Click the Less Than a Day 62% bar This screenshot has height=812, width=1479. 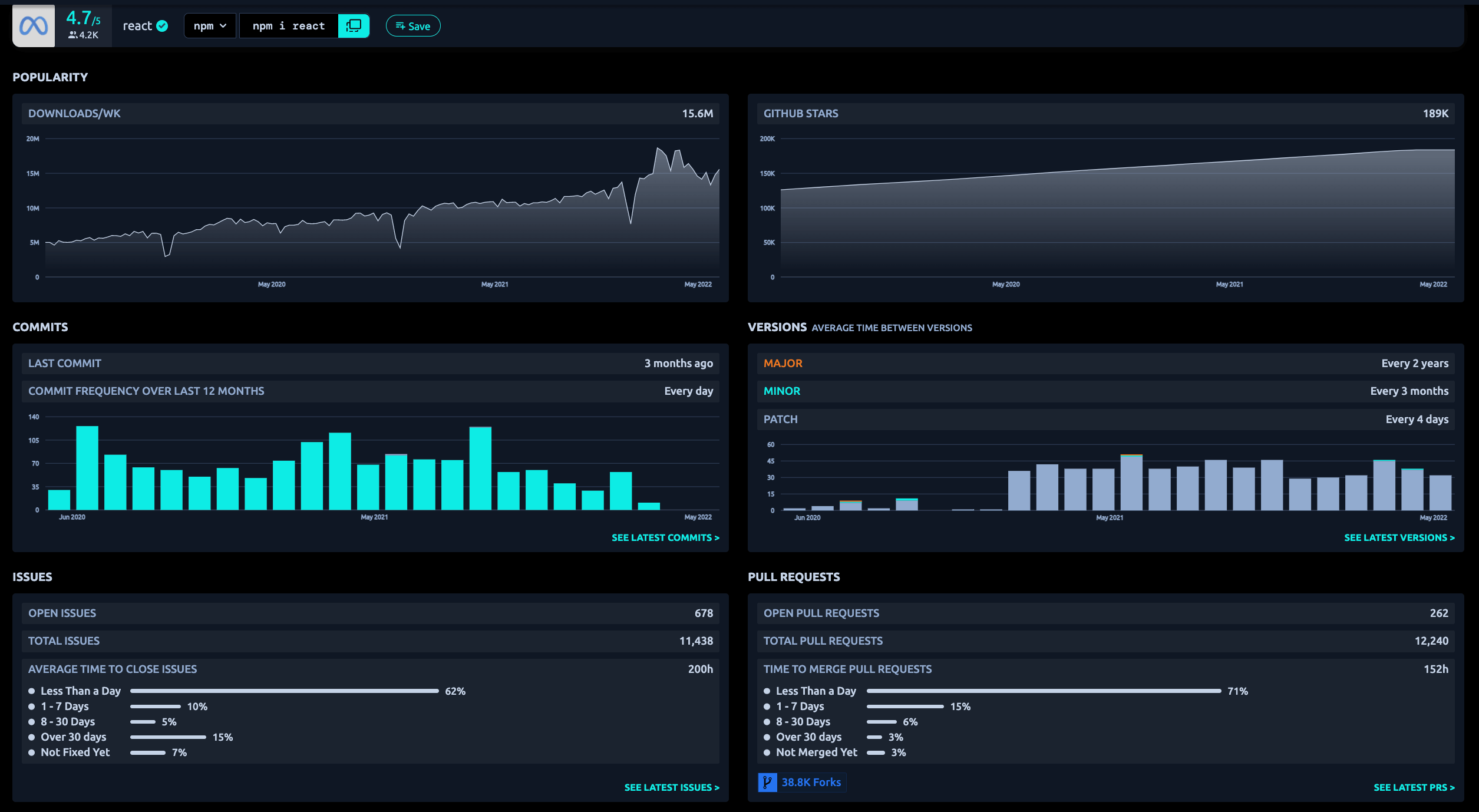coord(284,691)
